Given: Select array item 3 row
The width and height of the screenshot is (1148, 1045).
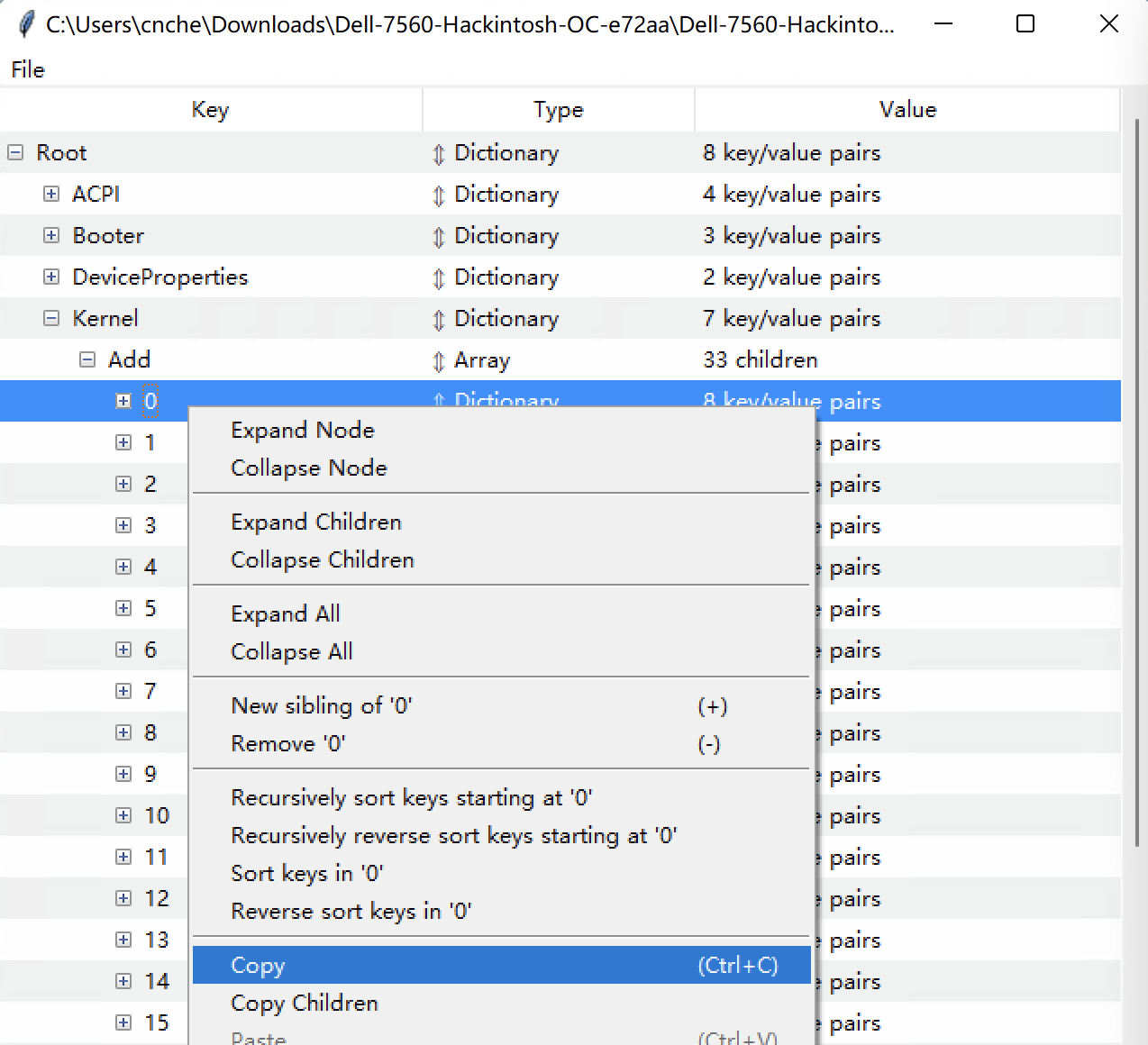Looking at the screenshot, I should pos(150,525).
